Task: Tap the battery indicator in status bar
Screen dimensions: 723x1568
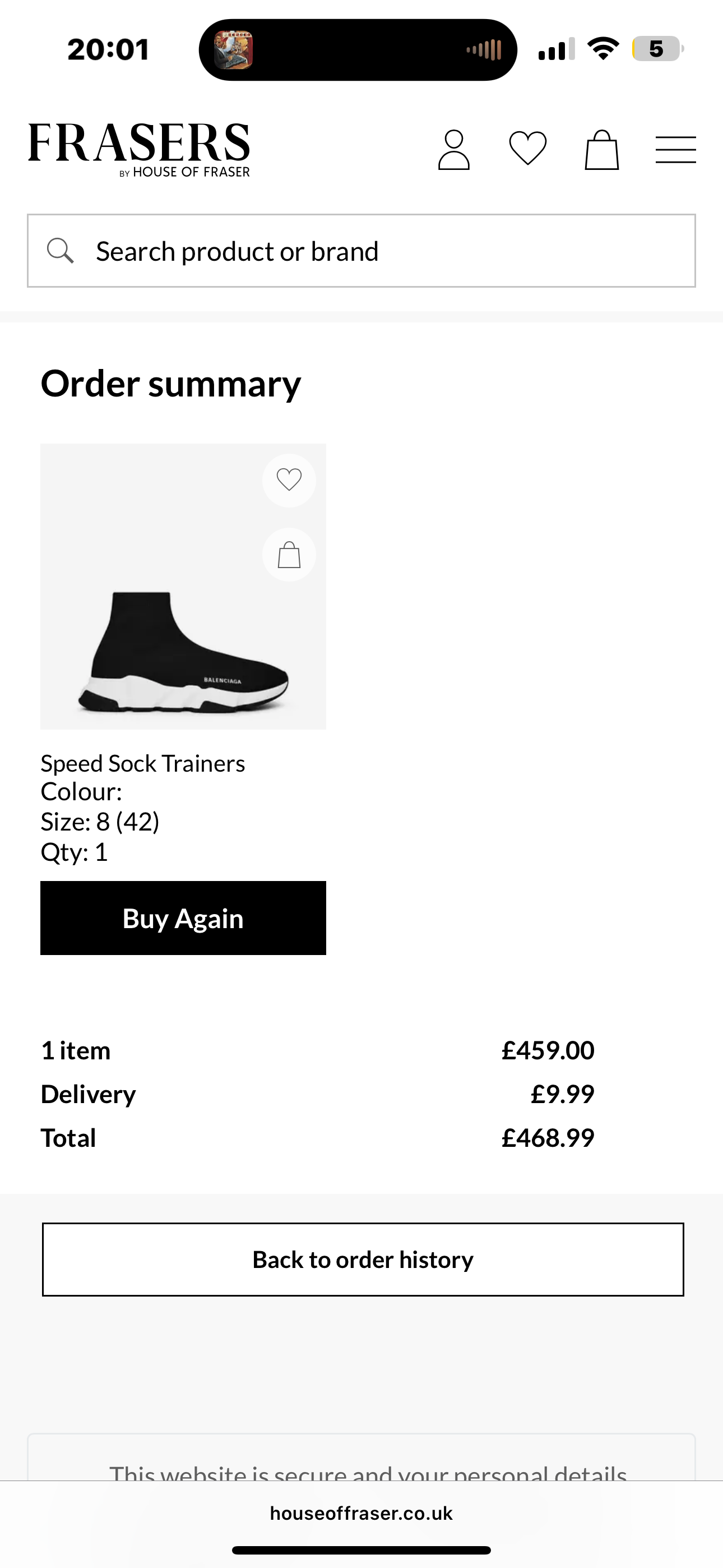Action: tap(657, 49)
